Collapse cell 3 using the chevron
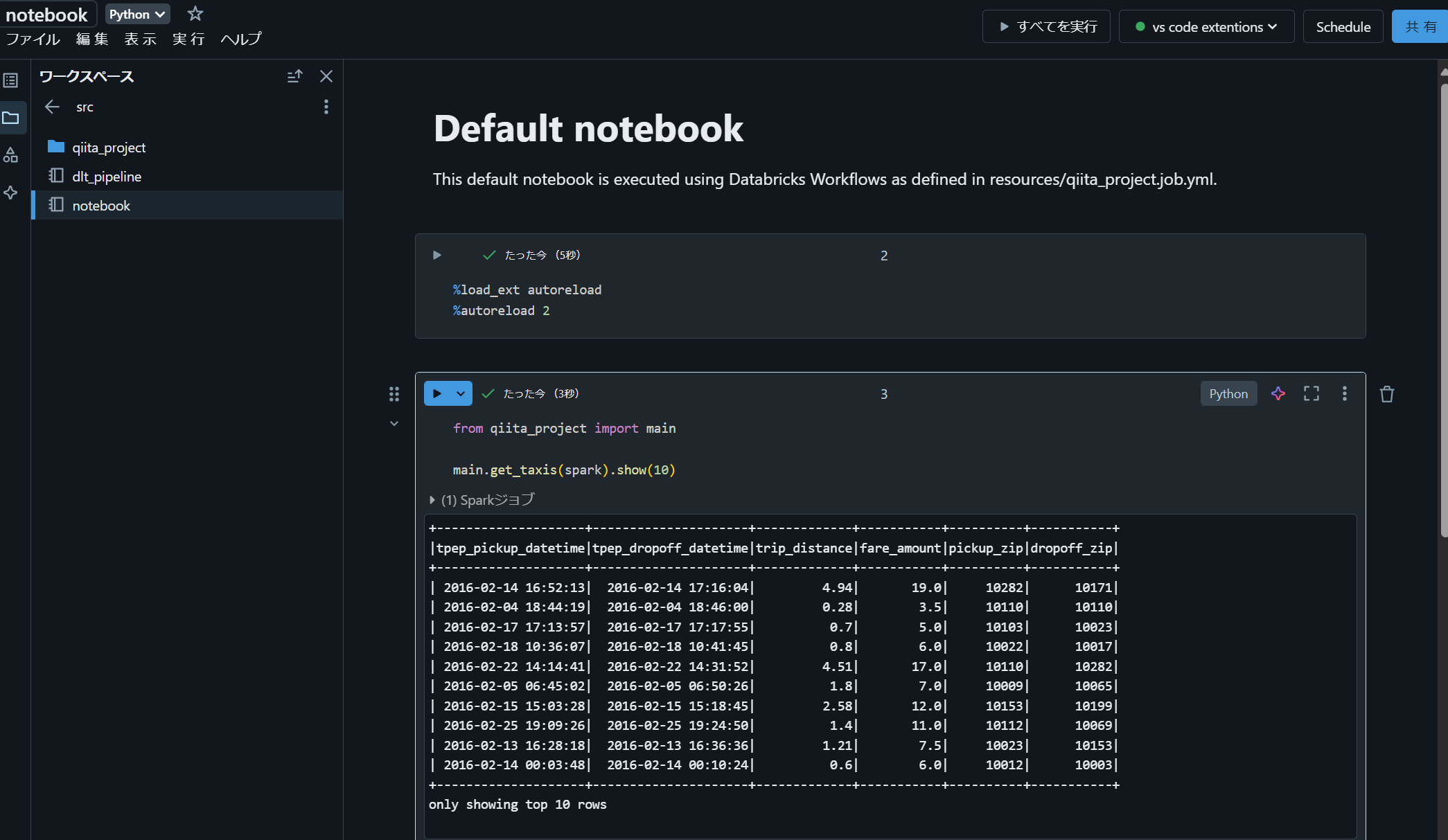Image resolution: width=1448 pixels, height=840 pixels. click(x=394, y=424)
